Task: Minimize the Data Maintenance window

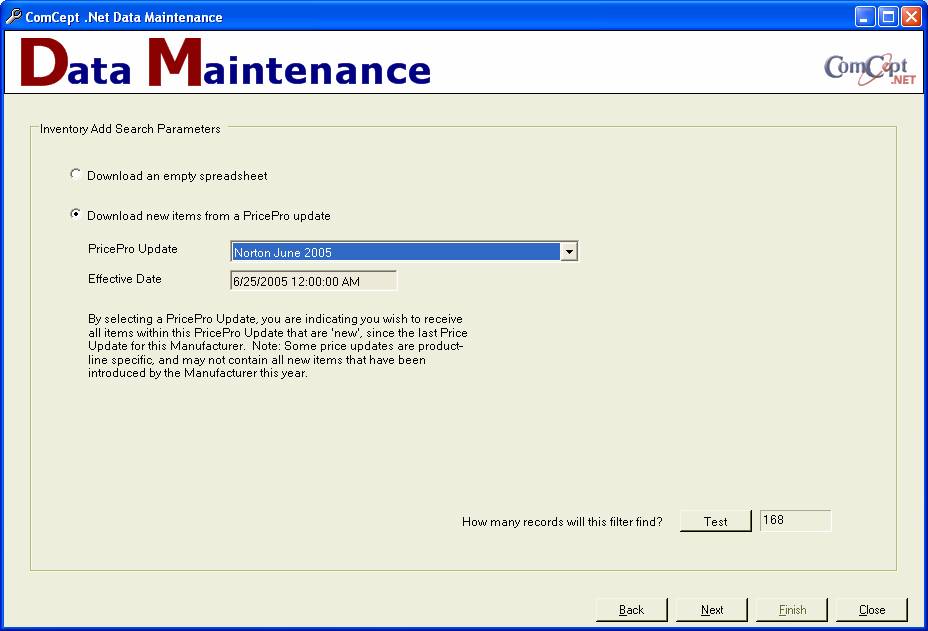Action: coord(865,17)
